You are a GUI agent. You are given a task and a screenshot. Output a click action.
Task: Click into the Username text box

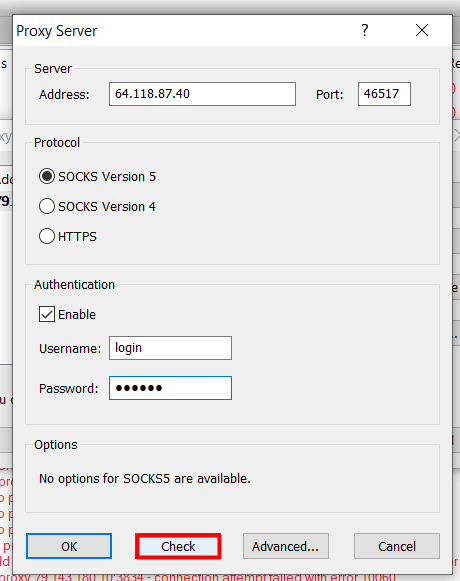click(171, 348)
